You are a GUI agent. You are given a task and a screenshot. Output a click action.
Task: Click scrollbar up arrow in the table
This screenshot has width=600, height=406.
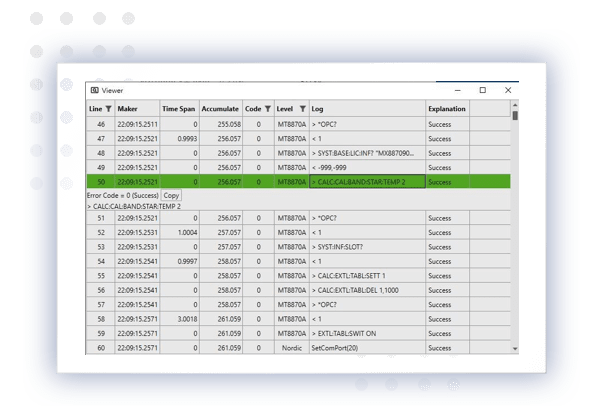[515, 105]
